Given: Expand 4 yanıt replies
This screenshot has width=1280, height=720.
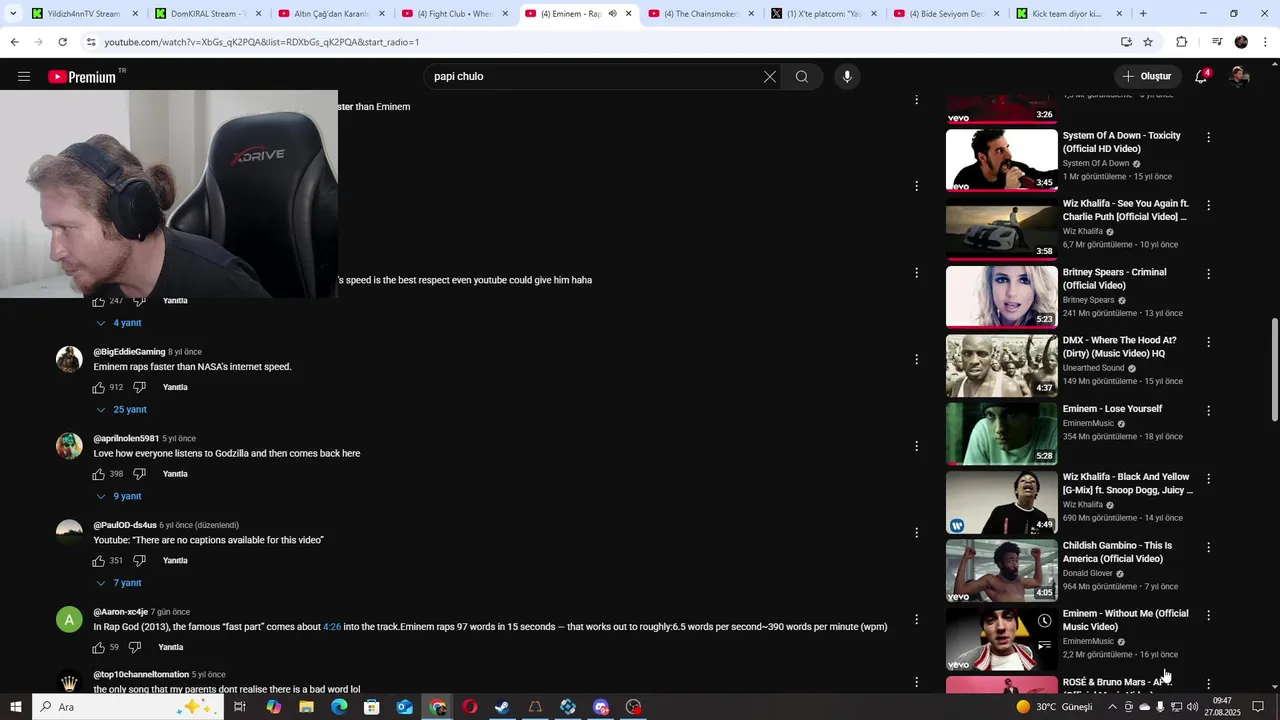Looking at the screenshot, I should click(x=119, y=323).
